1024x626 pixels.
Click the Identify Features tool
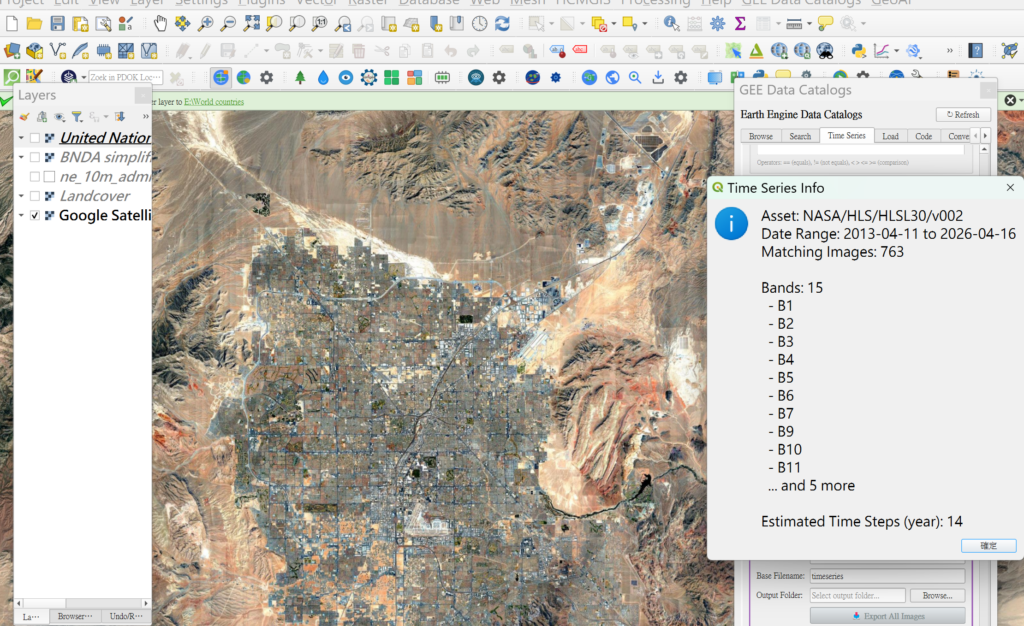(x=670, y=23)
